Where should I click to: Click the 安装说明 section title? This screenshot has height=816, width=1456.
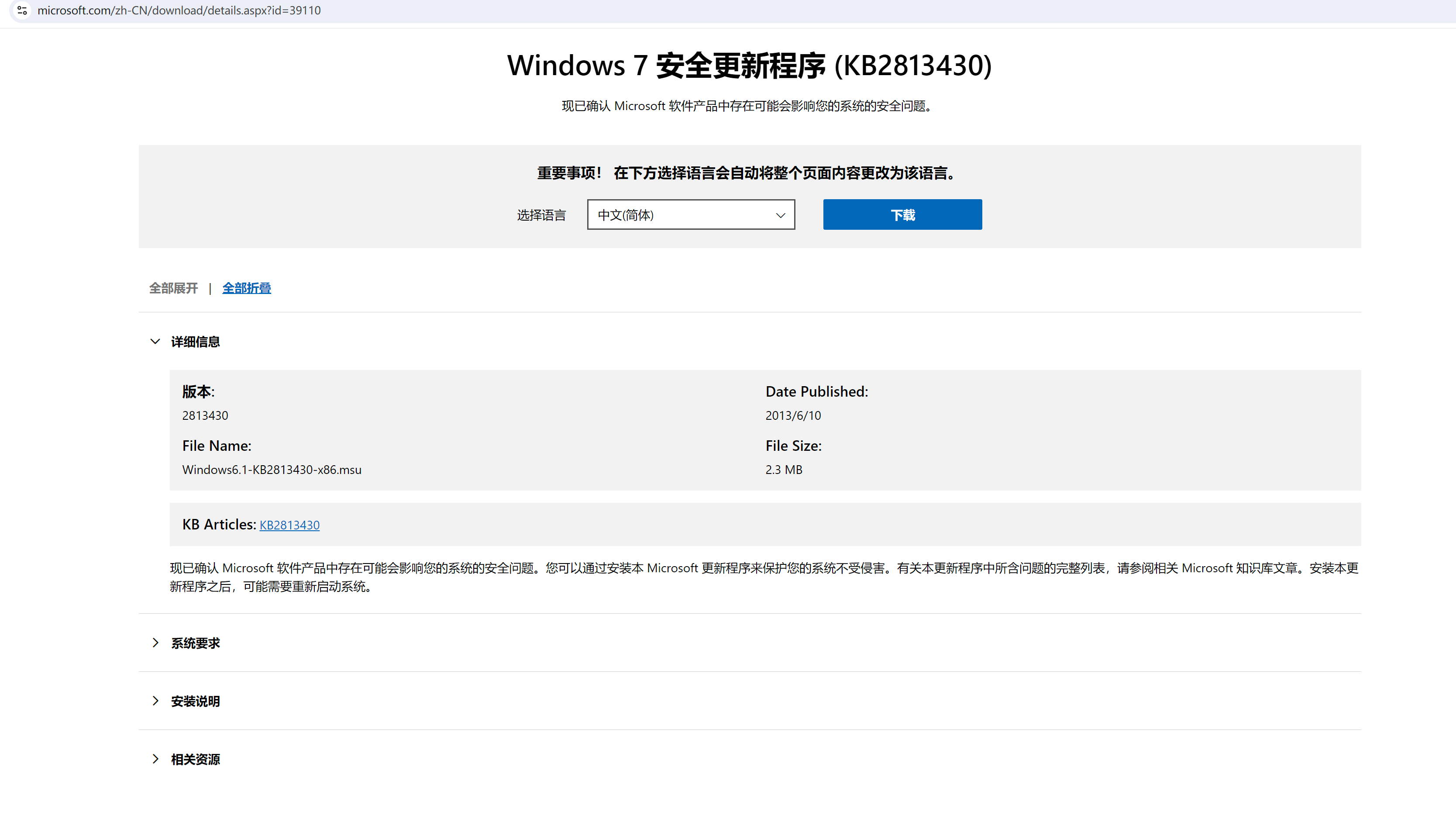tap(195, 701)
